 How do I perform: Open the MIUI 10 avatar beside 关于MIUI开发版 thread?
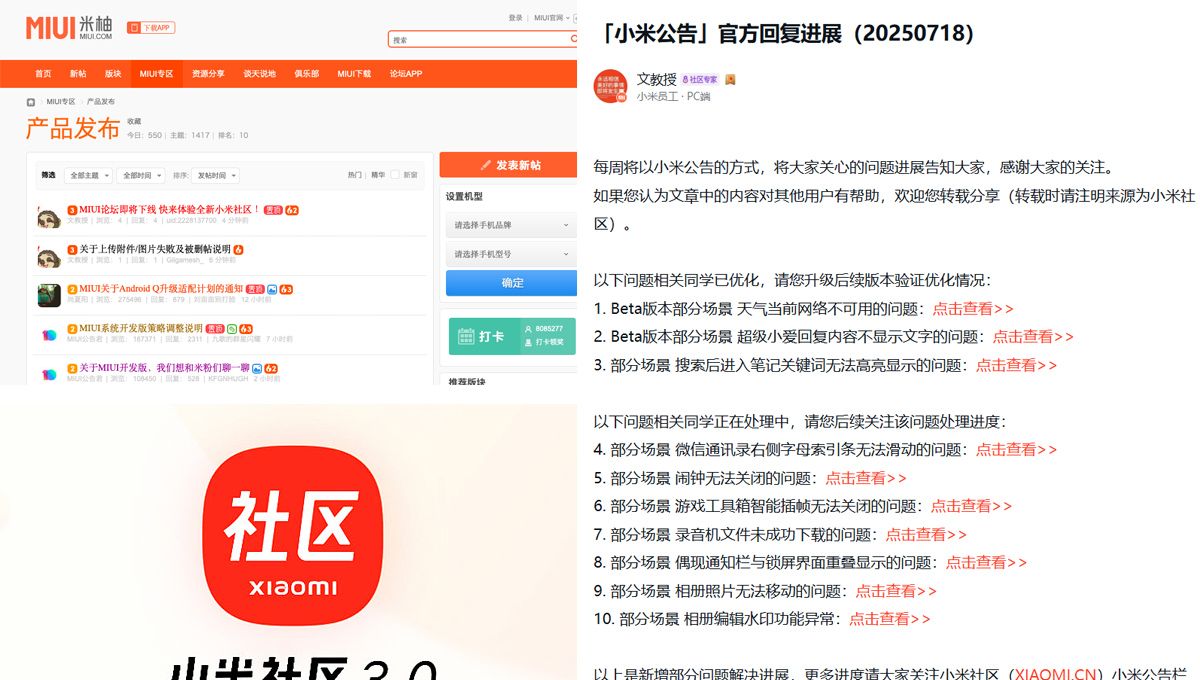coord(49,373)
